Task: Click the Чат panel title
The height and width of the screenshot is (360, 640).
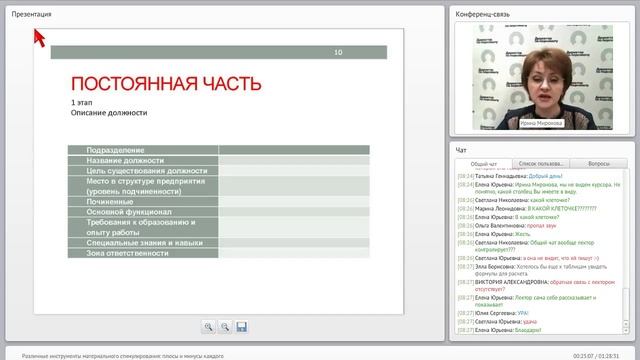Action: (x=461, y=150)
